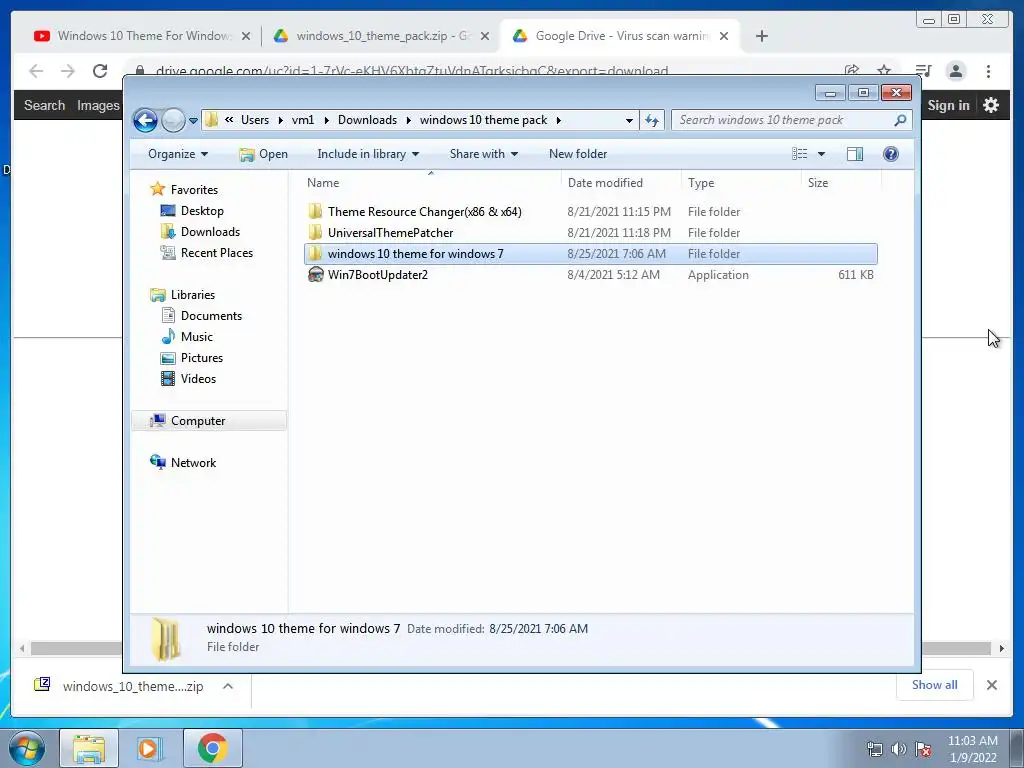1024x768 pixels.
Task: Open the Documents library
Action: click(211, 316)
